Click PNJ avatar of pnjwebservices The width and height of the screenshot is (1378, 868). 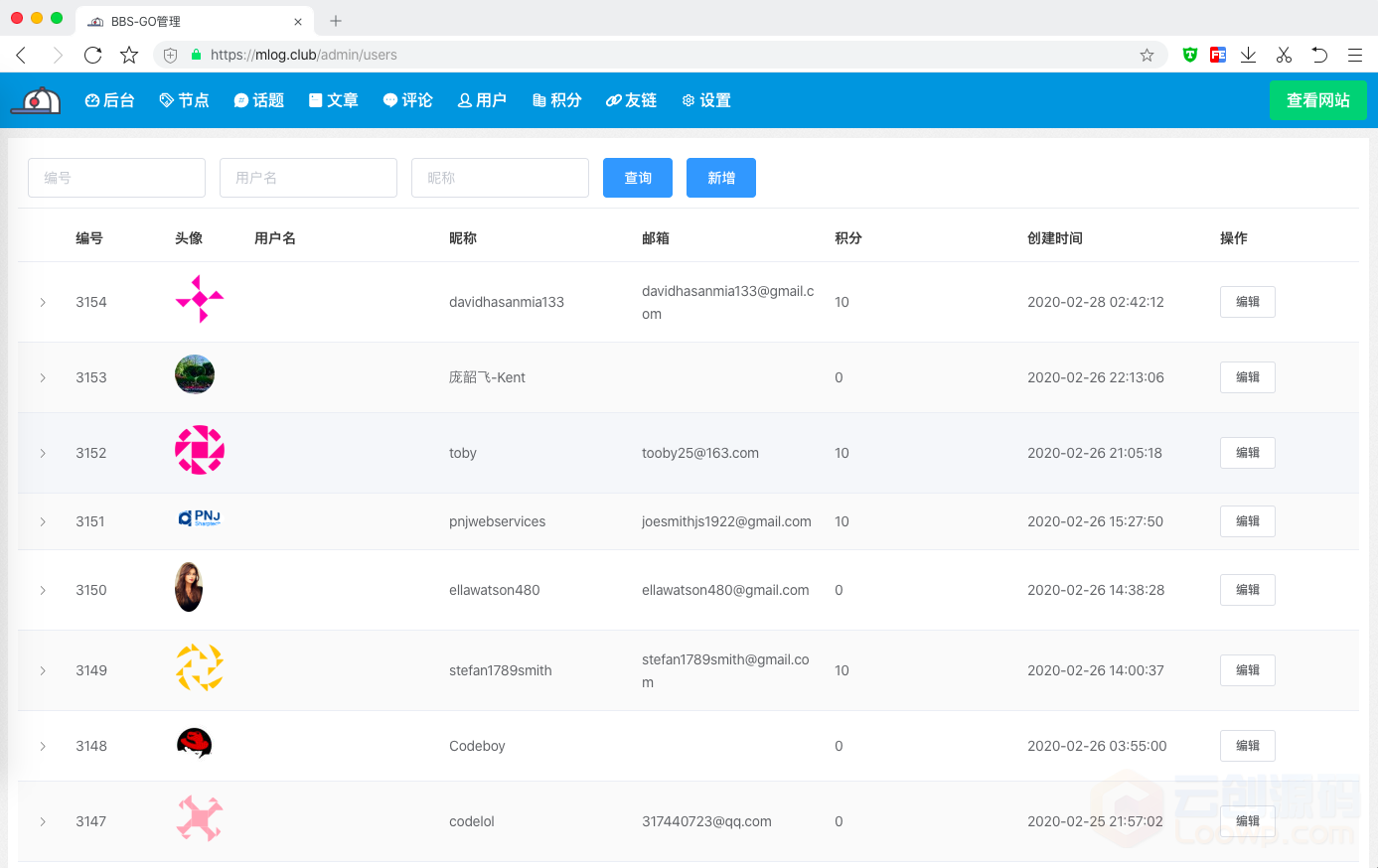pyautogui.click(x=200, y=517)
